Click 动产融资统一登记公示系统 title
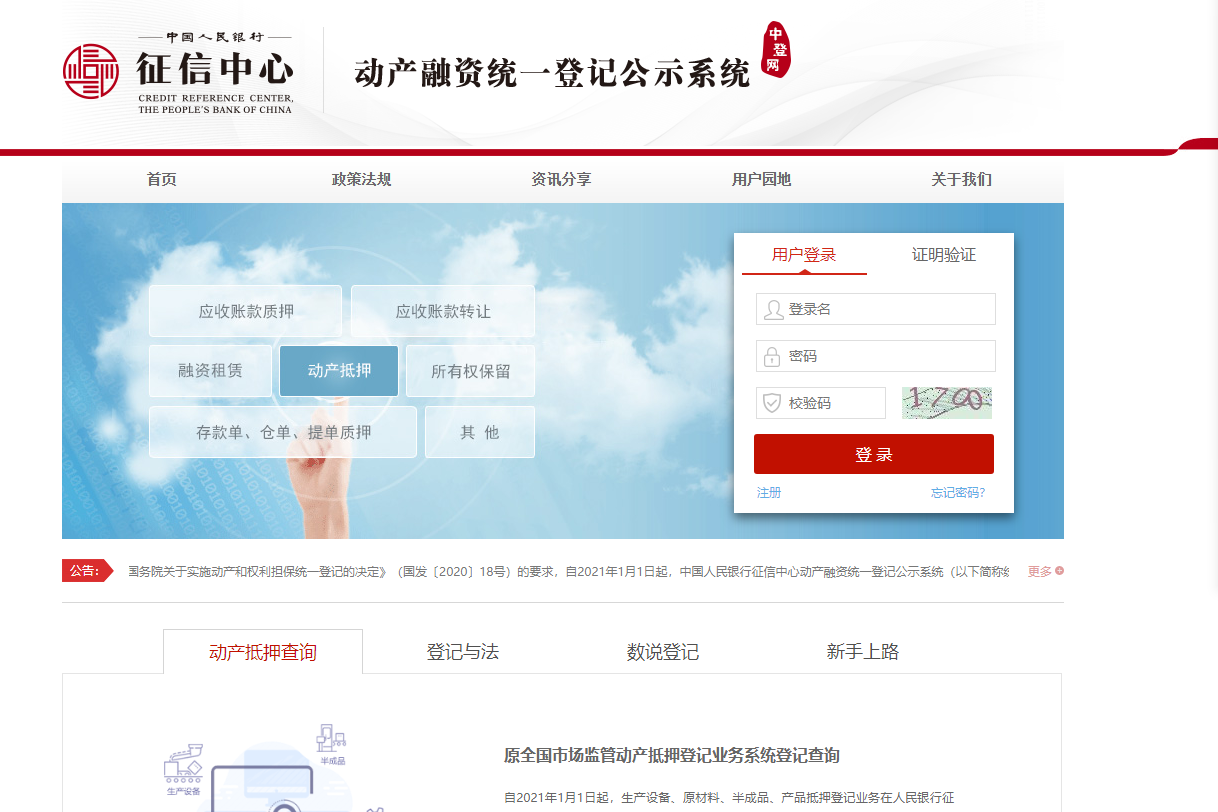The width and height of the screenshot is (1218, 812). [x=552, y=74]
